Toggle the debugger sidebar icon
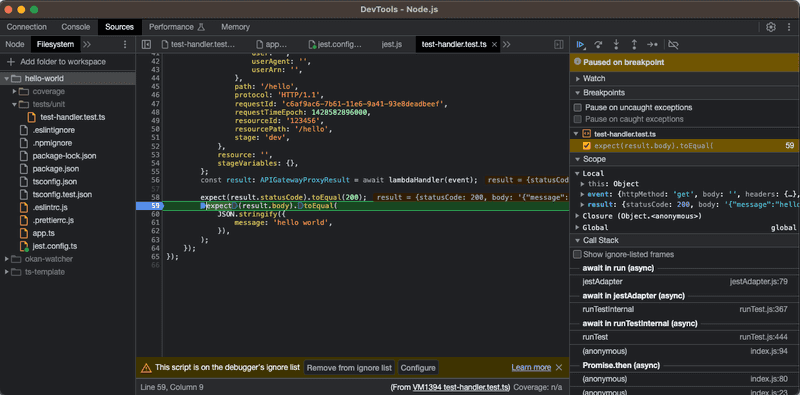 click(x=559, y=44)
